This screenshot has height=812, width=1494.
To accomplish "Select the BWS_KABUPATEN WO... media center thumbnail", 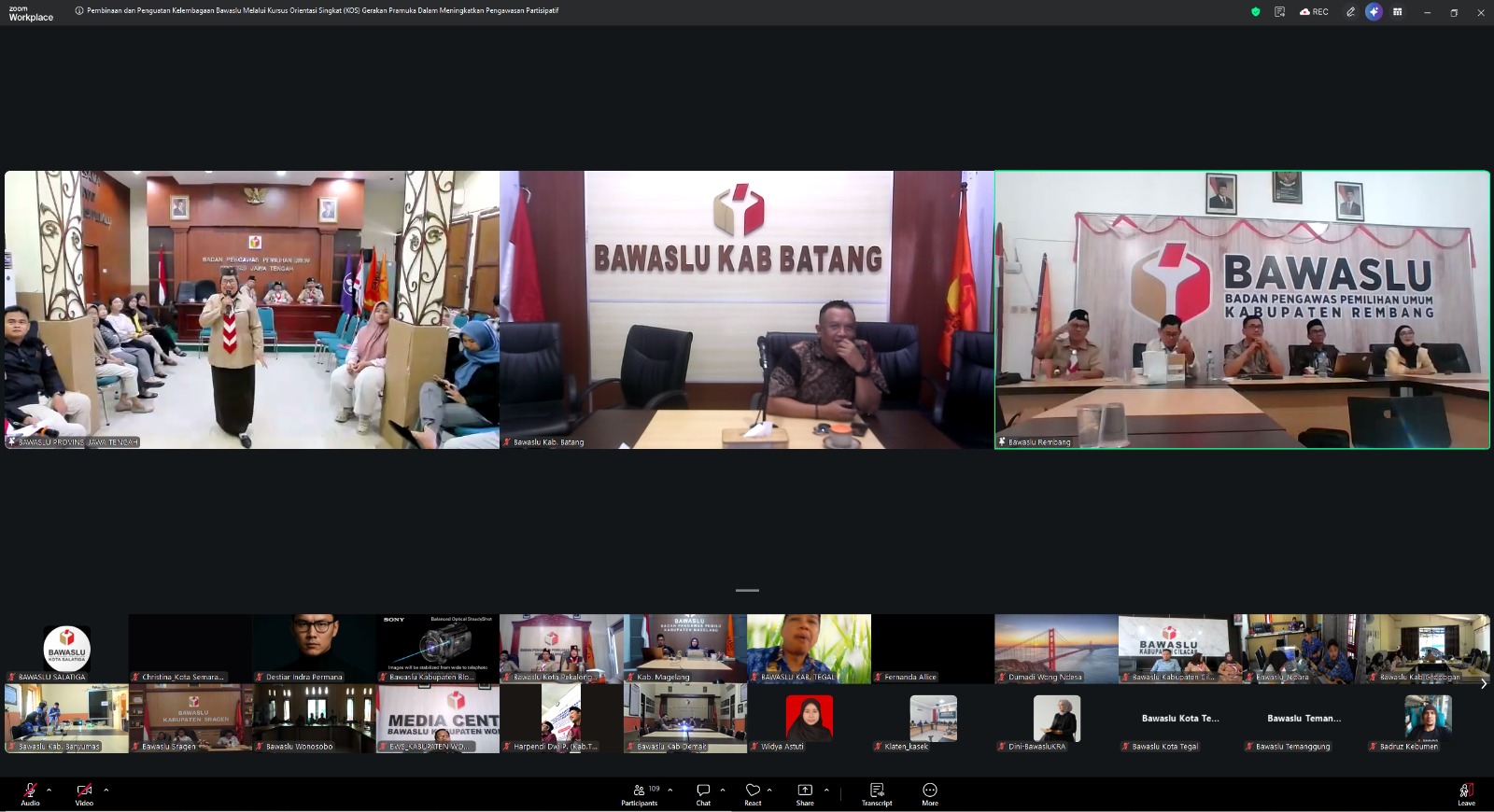I will click(438, 719).
